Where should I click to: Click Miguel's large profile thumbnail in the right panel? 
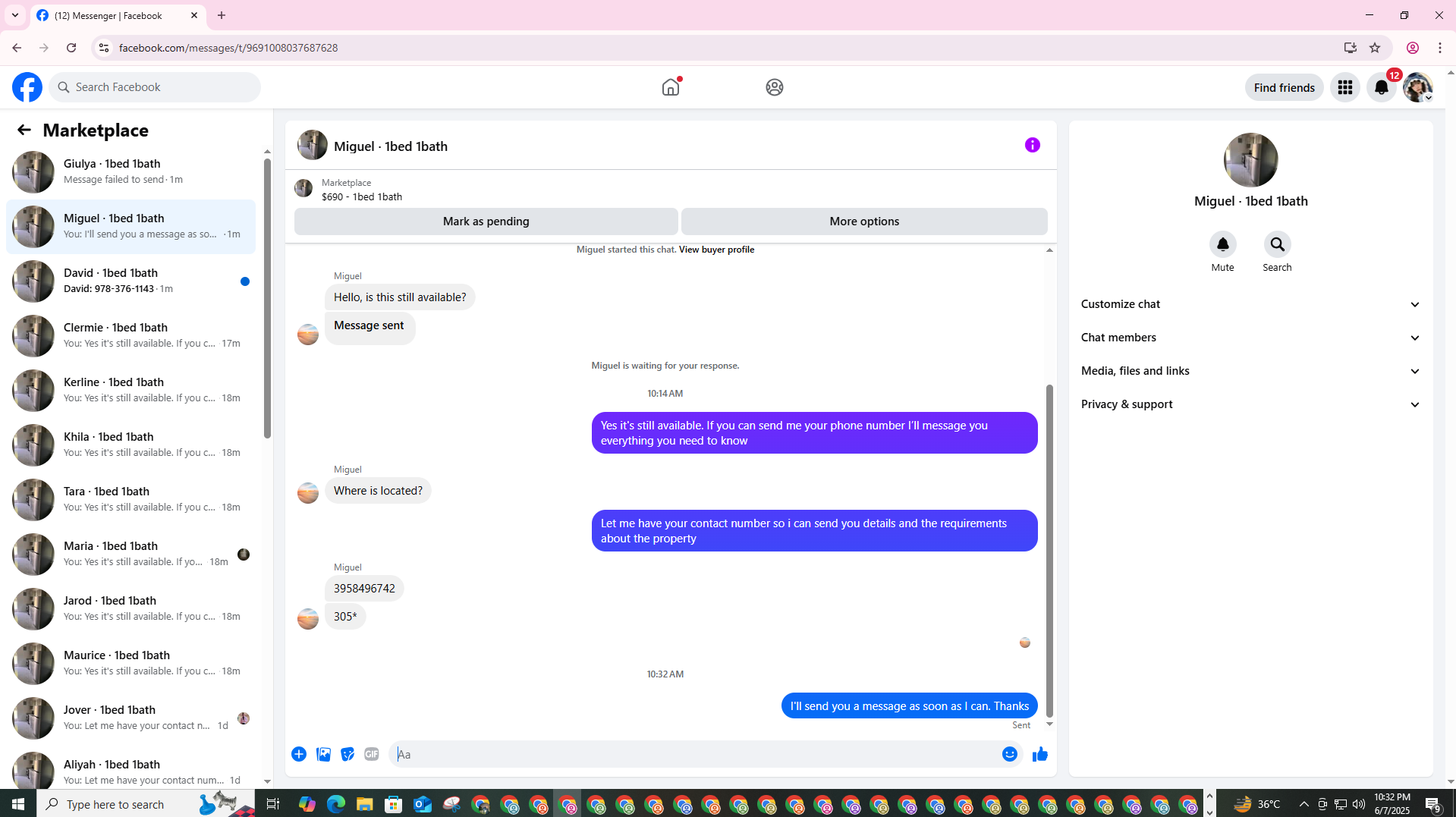(1250, 159)
